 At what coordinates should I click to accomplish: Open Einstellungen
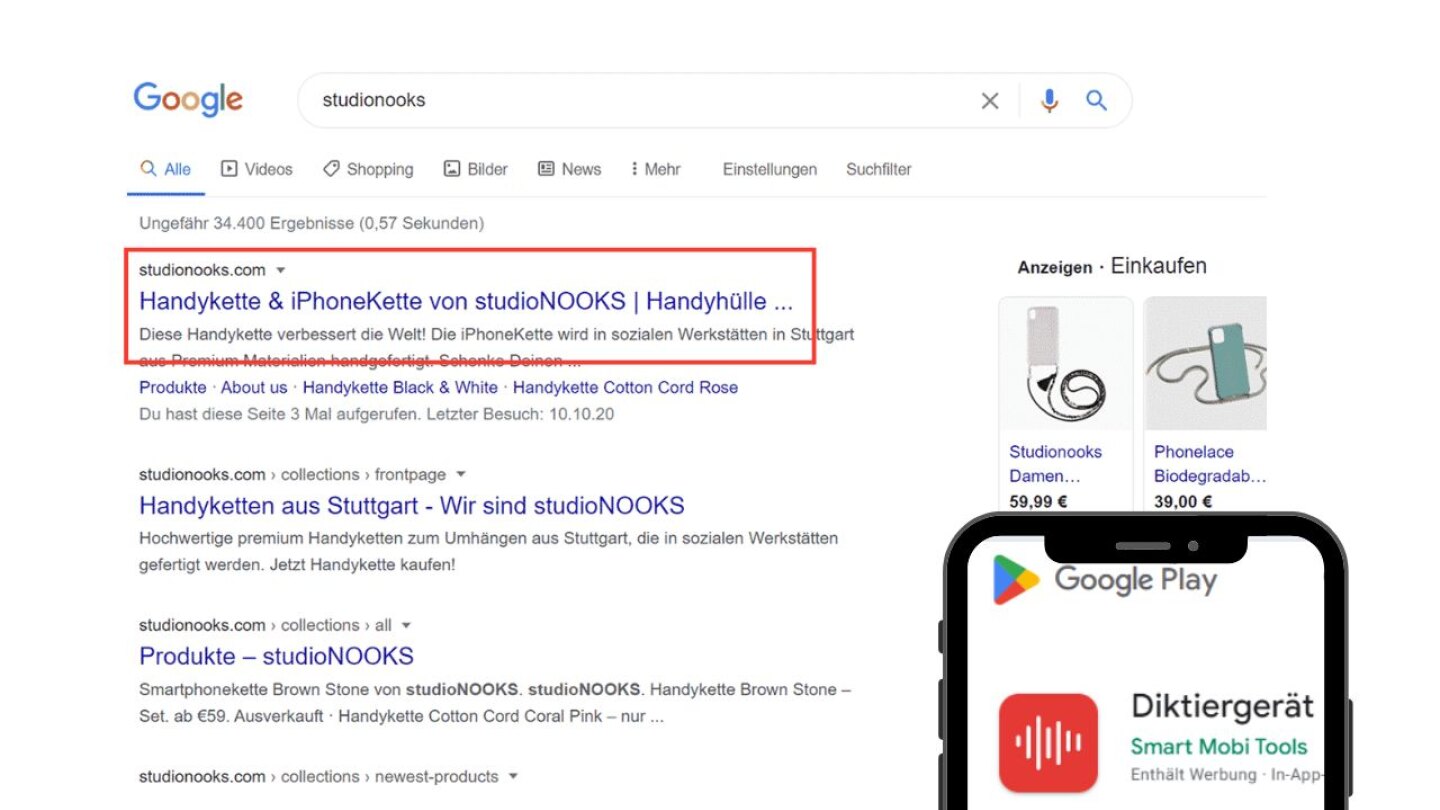770,169
